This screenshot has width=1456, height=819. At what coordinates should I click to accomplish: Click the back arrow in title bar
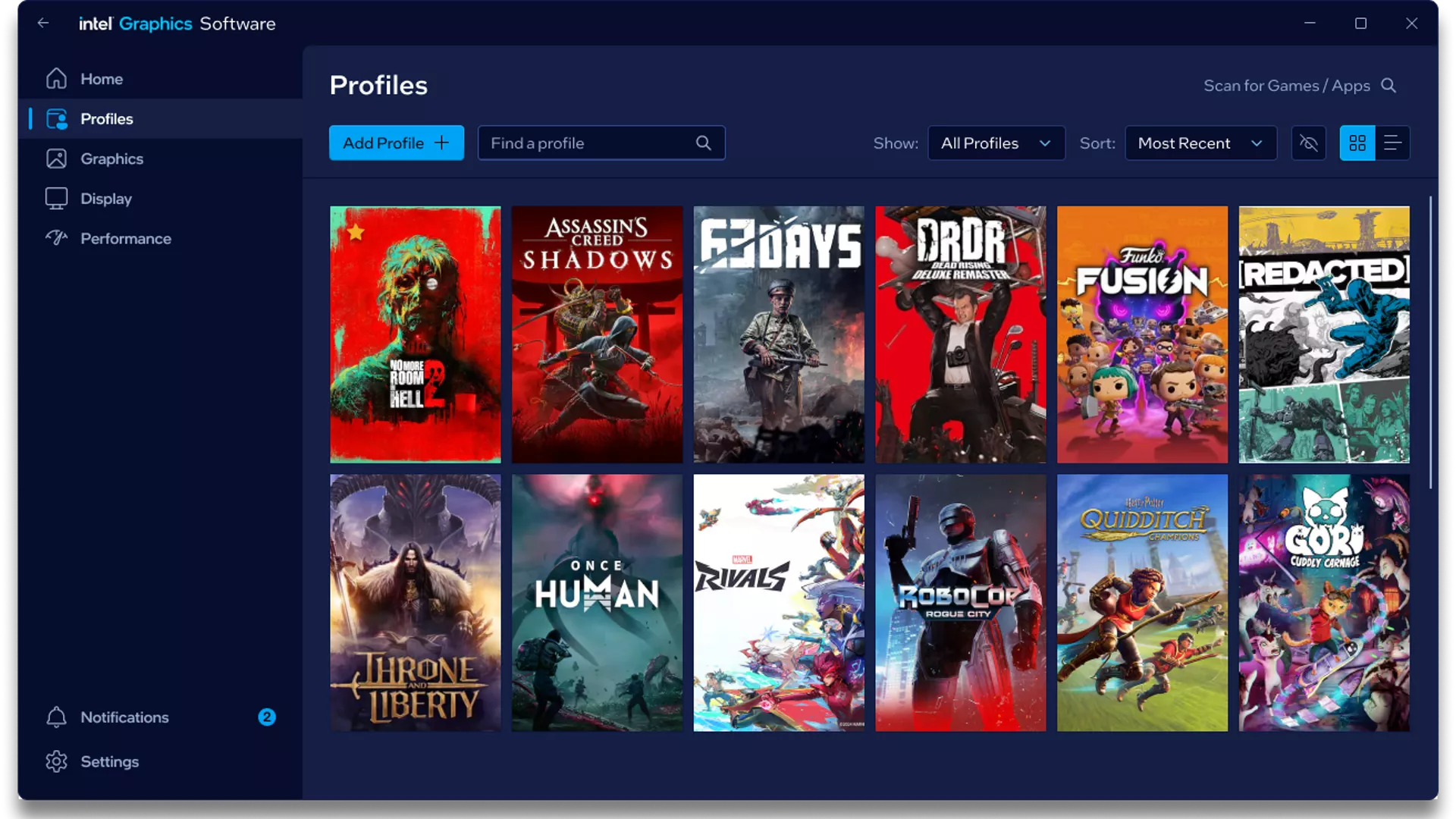[43, 24]
